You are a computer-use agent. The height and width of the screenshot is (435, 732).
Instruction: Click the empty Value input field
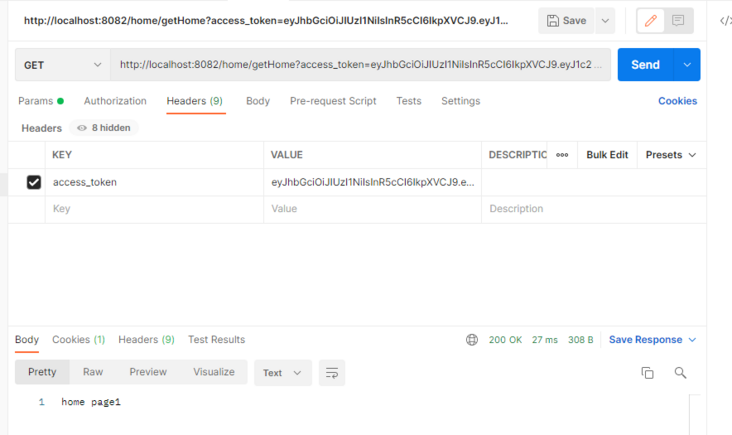(373, 209)
